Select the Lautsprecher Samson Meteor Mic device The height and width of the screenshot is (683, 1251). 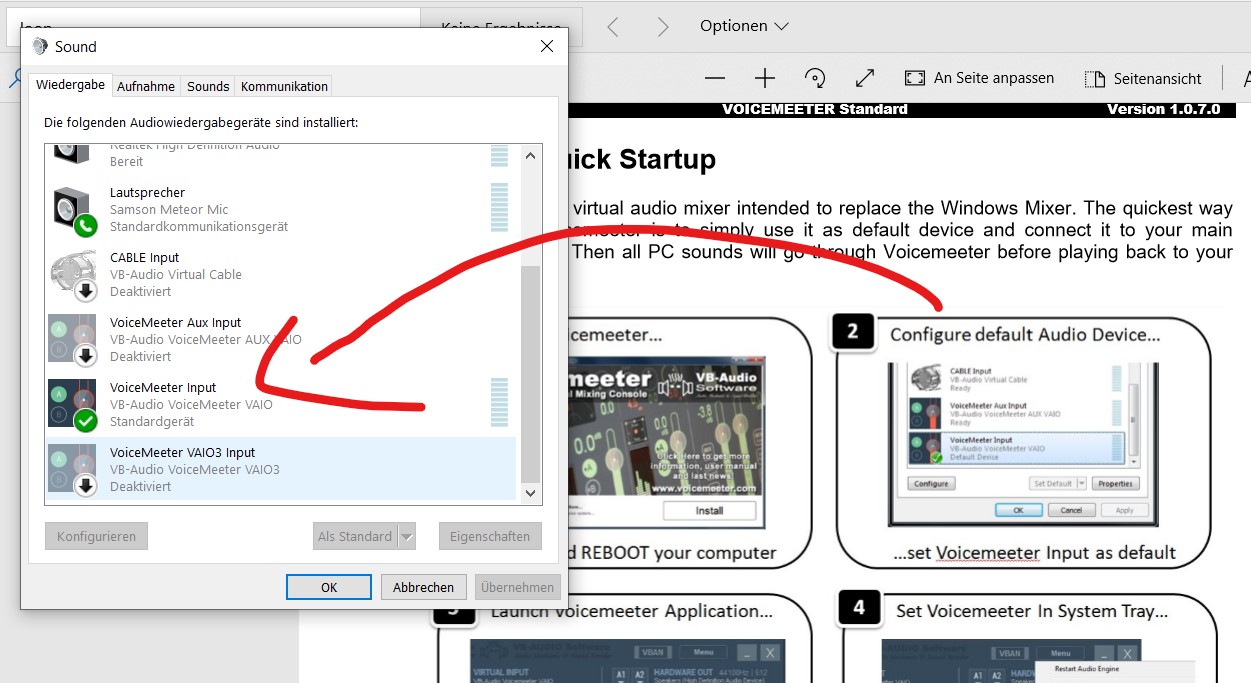coord(198,209)
